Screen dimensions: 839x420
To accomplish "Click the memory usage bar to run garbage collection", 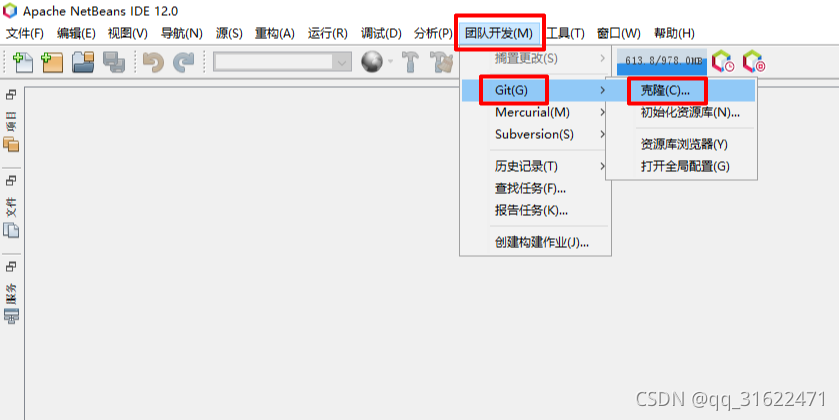I will tap(662, 62).
